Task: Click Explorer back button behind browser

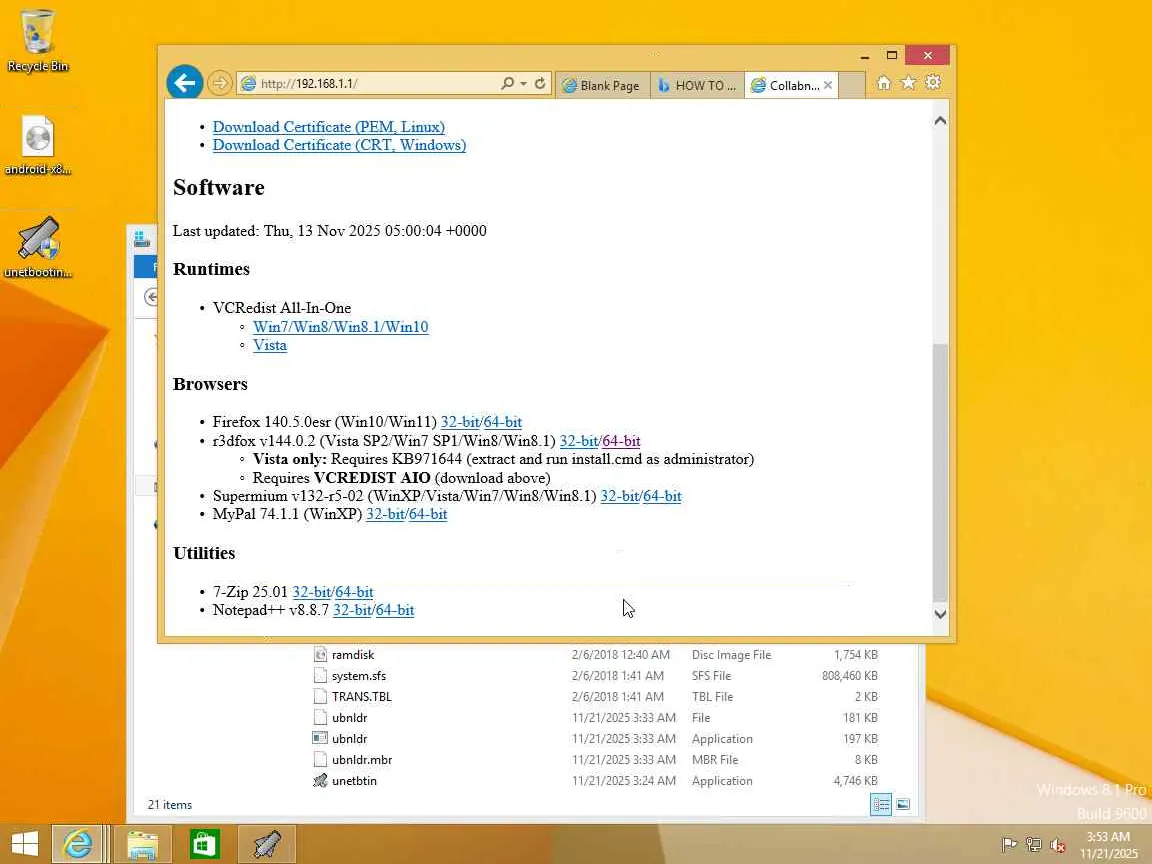Action: [150, 297]
